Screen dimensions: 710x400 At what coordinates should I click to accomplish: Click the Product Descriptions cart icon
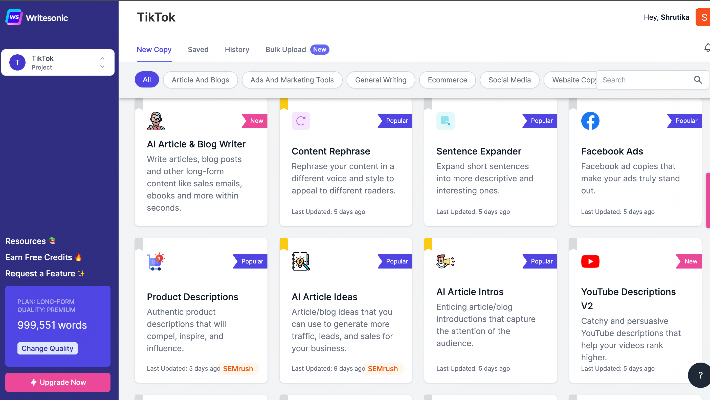coord(156,261)
